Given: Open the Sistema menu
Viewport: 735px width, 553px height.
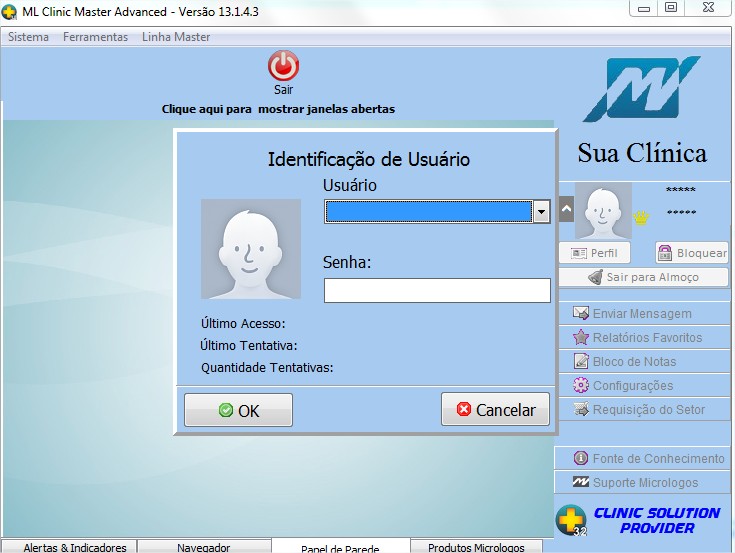Looking at the screenshot, I should [x=28, y=37].
